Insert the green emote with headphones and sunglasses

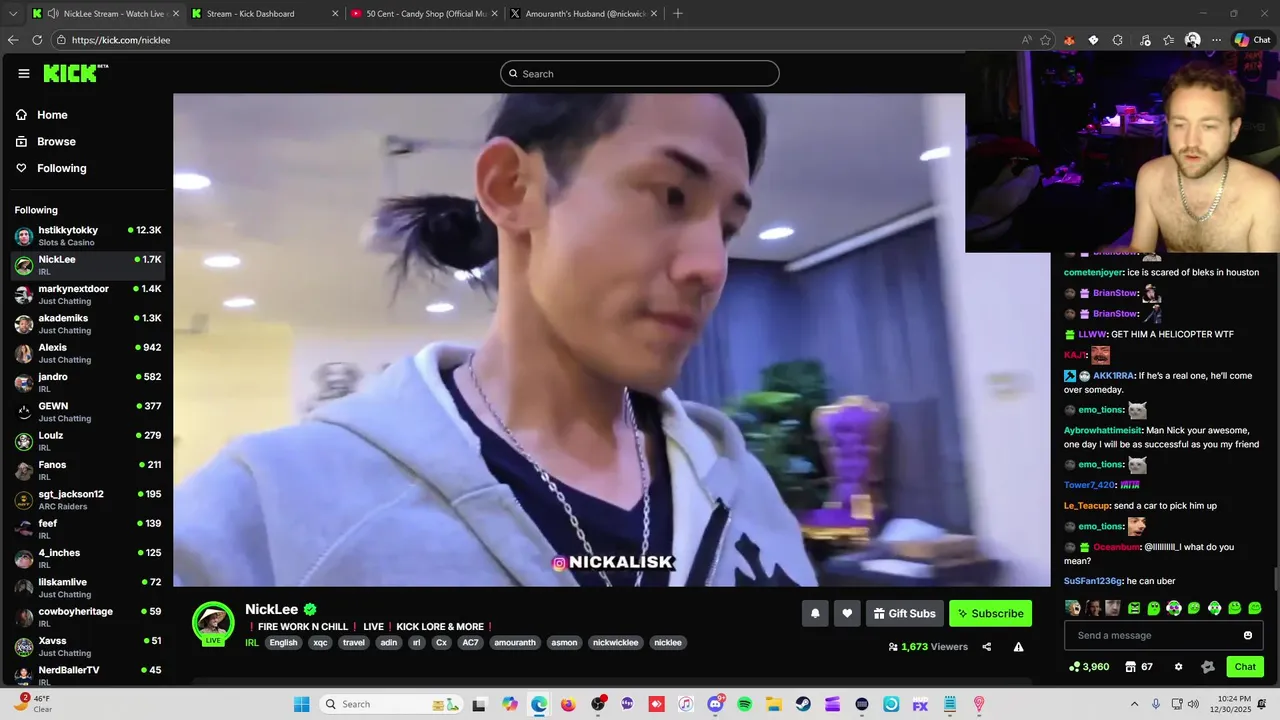pyautogui.click(x=1174, y=608)
